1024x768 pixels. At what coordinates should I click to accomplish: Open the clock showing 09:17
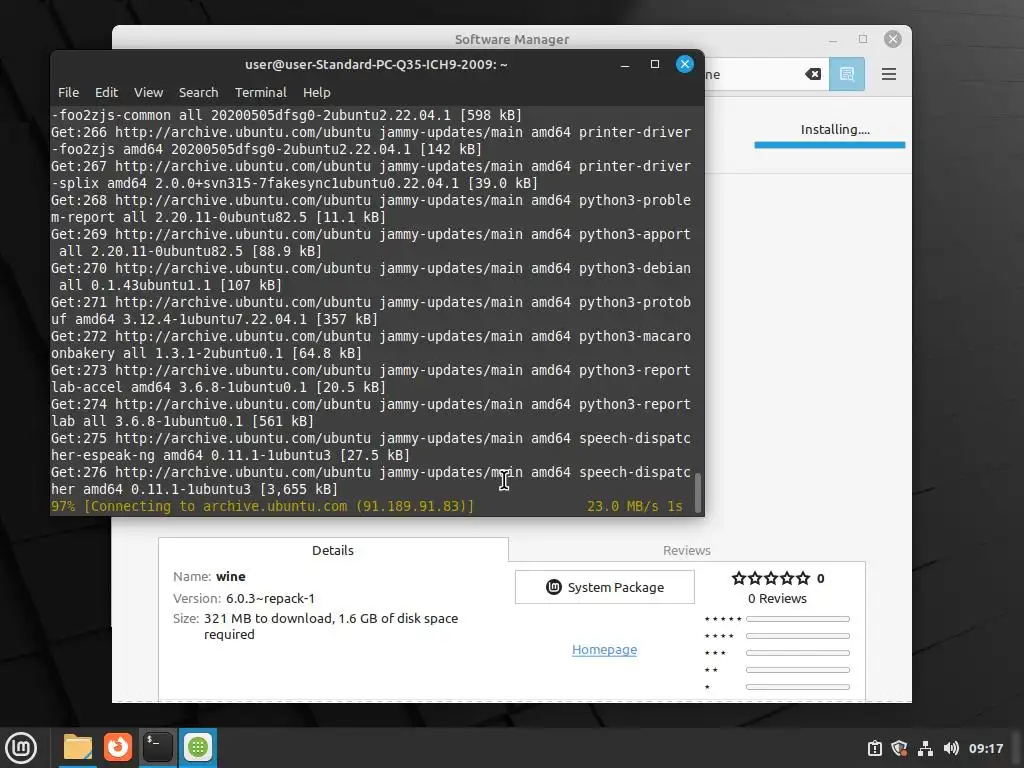point(985,748)
